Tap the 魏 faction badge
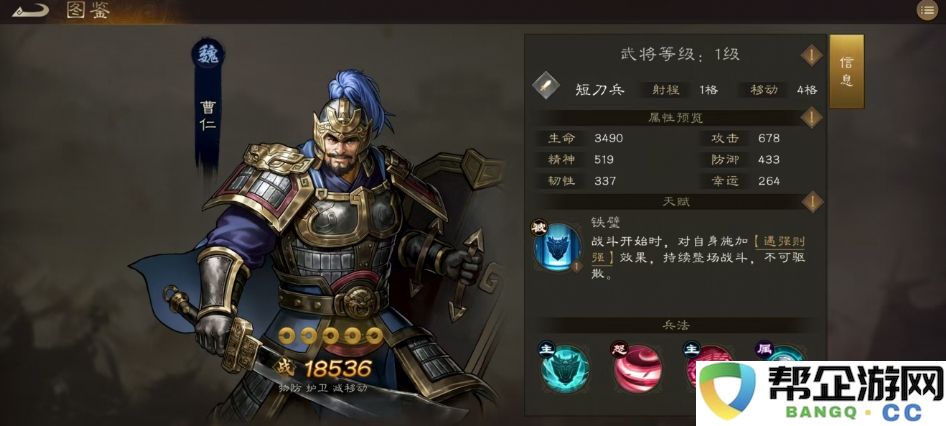Viewport: 946px width, 426px height. click(208, 56)
